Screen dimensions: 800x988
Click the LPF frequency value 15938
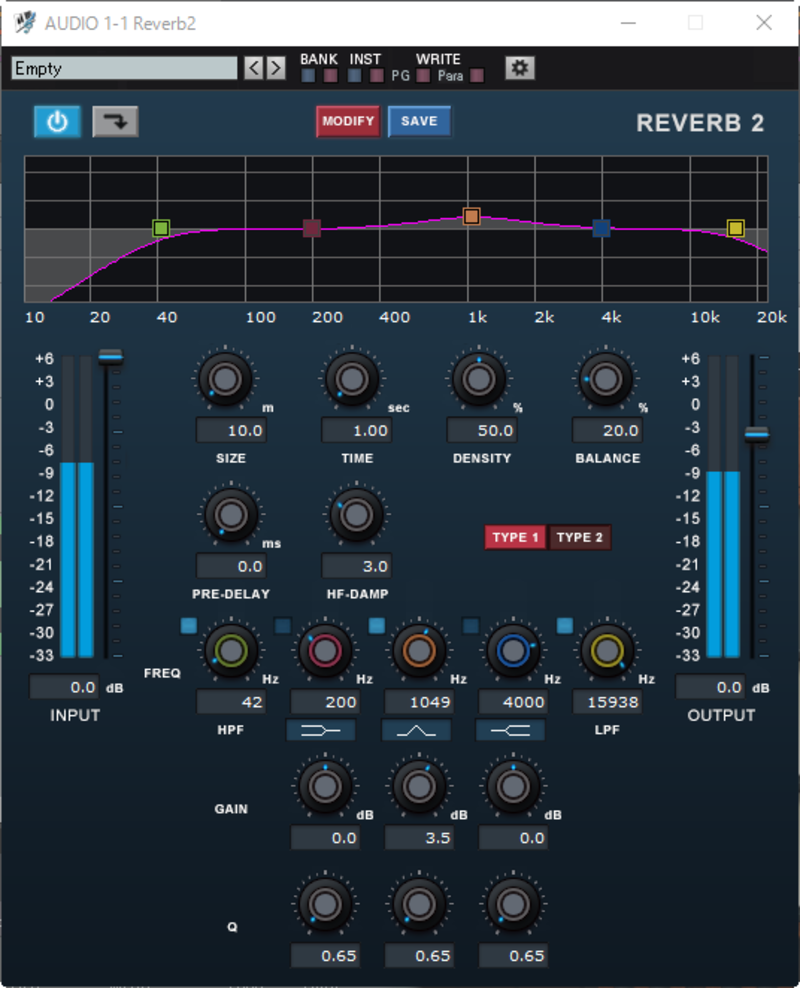click(607, 701)
